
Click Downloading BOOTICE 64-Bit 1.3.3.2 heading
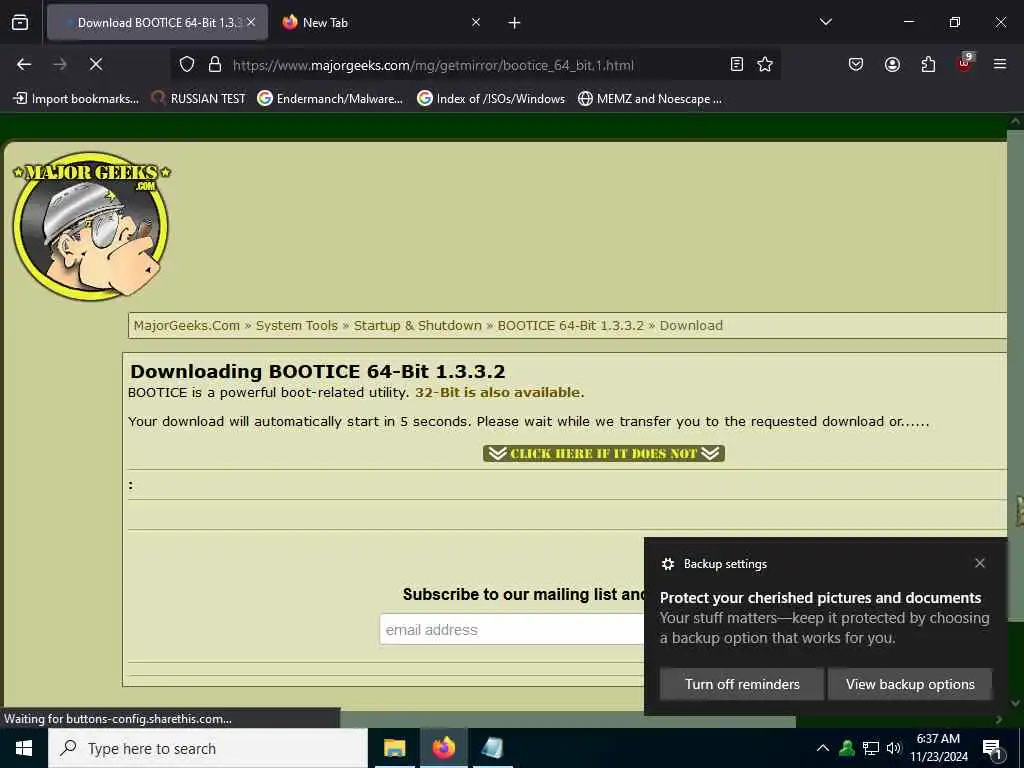317,371
